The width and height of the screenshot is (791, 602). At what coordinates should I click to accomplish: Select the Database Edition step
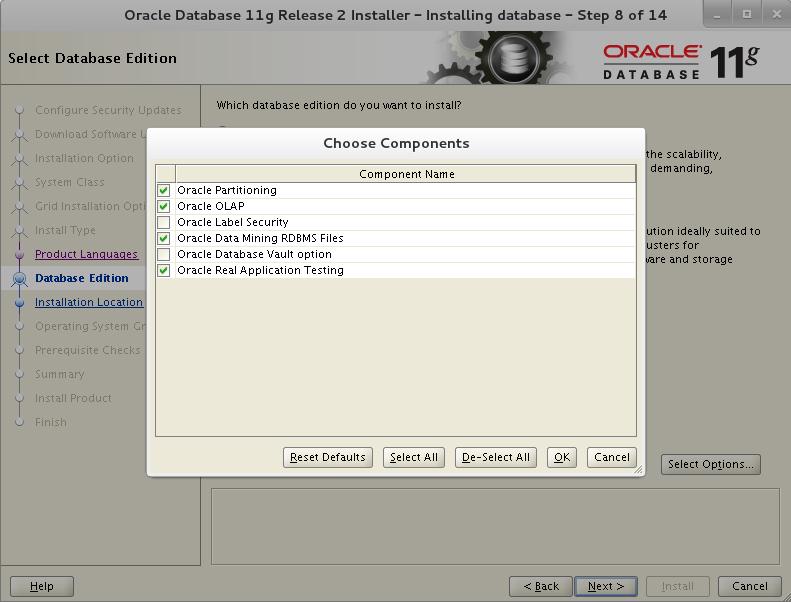(82, 278)
